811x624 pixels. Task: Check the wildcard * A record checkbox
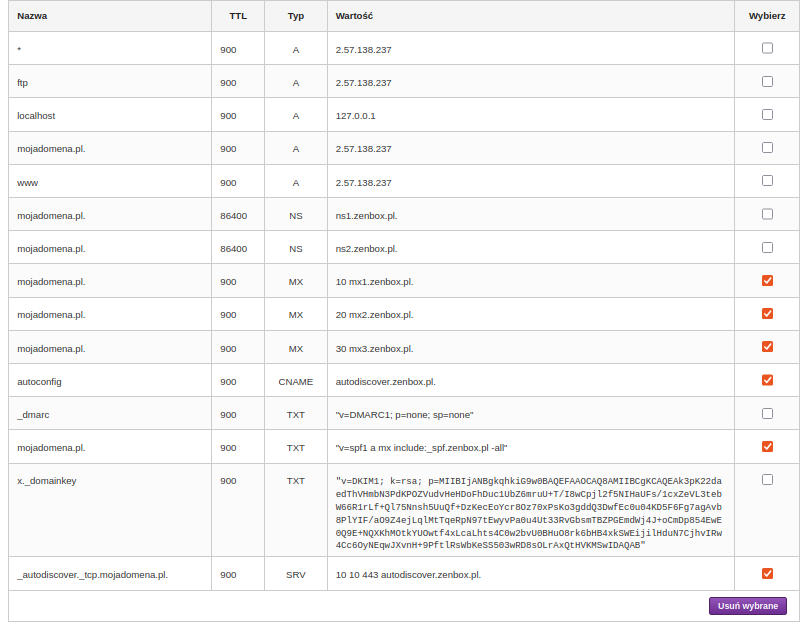pyautogui.click(x=767, y=48)
